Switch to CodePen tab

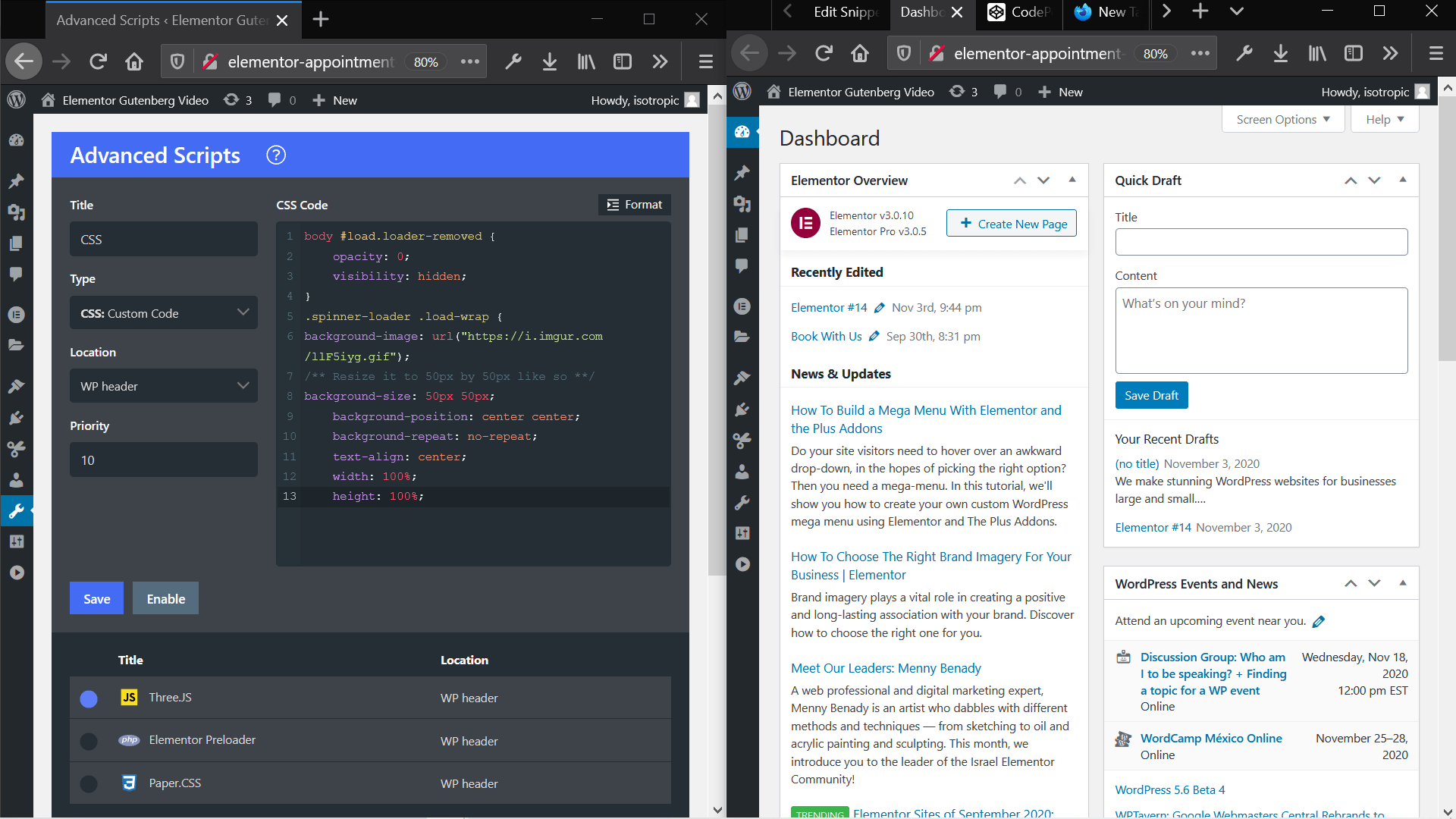1020,11
